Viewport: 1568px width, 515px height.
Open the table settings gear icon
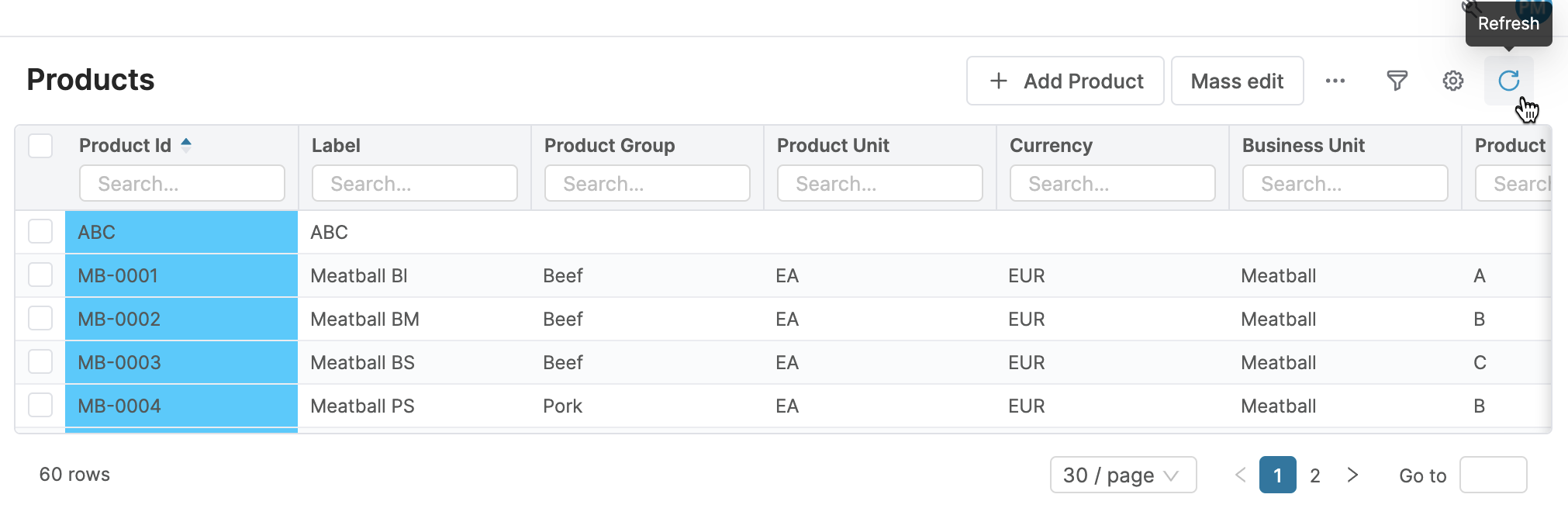[x=1452, y=81]
